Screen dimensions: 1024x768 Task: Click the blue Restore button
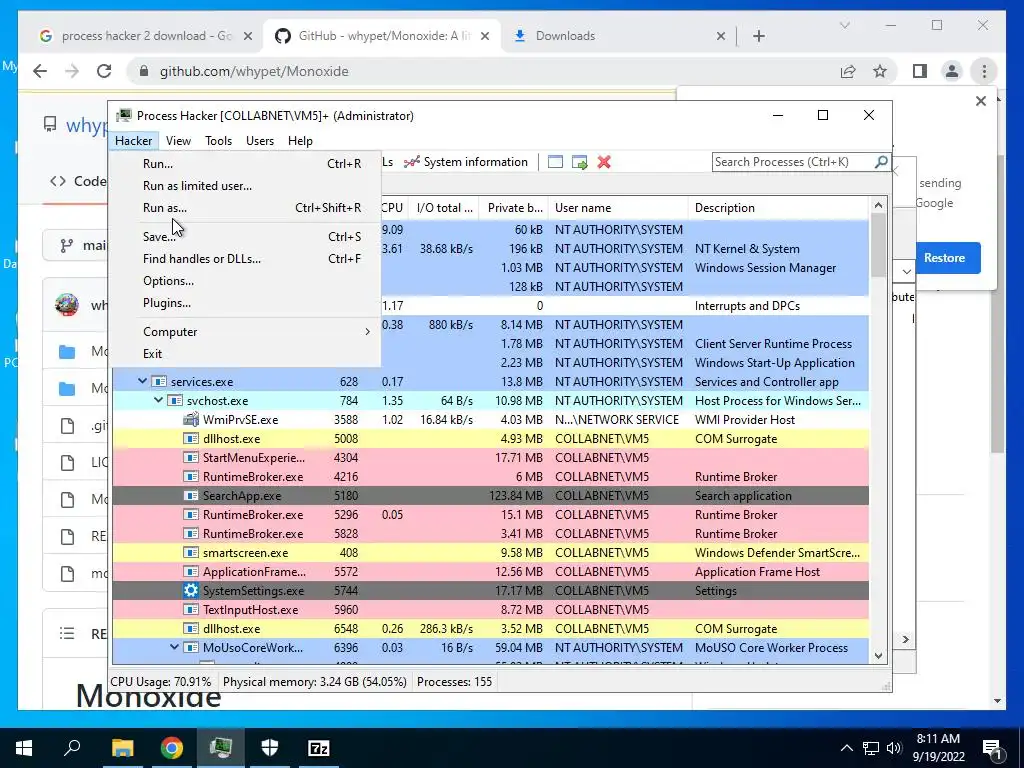tap(944, 258)
